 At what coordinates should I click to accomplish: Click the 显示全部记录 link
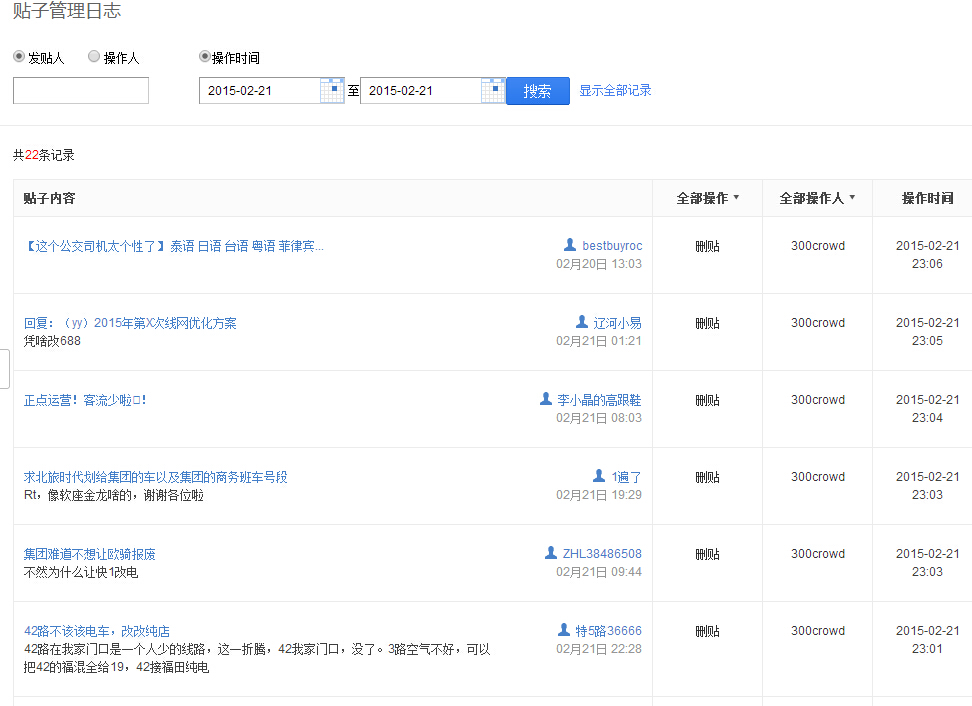point(615,90)
